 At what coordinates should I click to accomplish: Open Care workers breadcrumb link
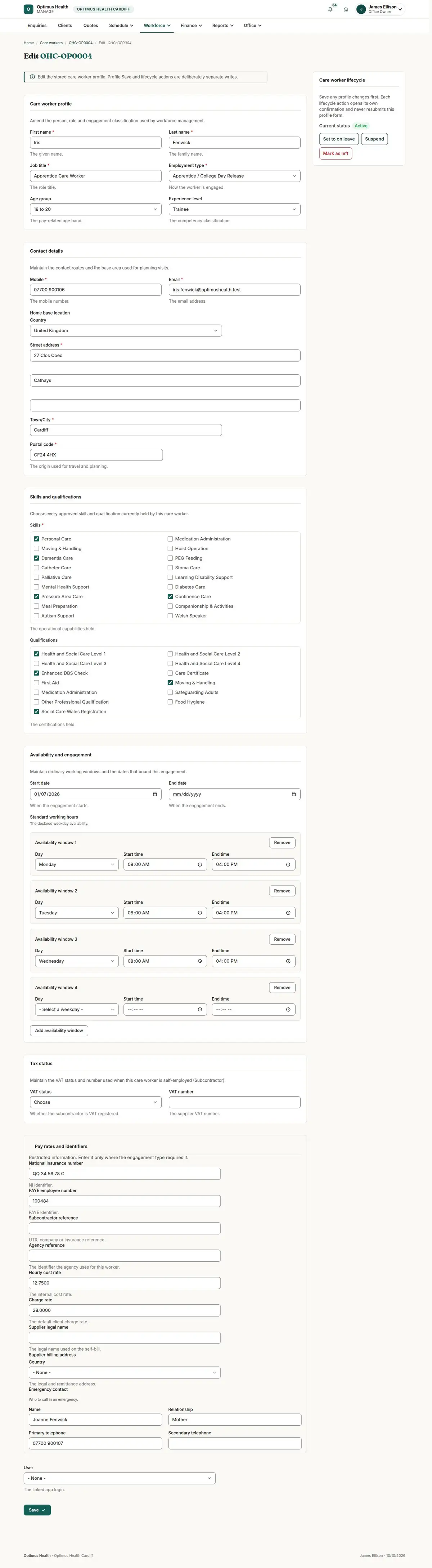(x=51, y=43)
